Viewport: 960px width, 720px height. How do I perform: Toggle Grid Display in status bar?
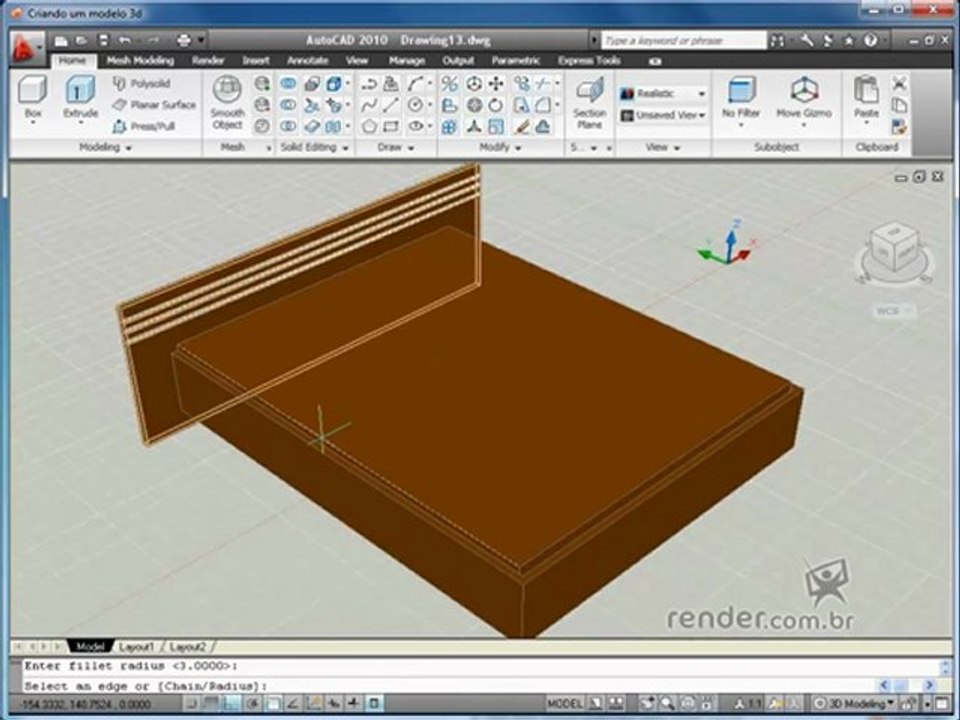point(212,704)
